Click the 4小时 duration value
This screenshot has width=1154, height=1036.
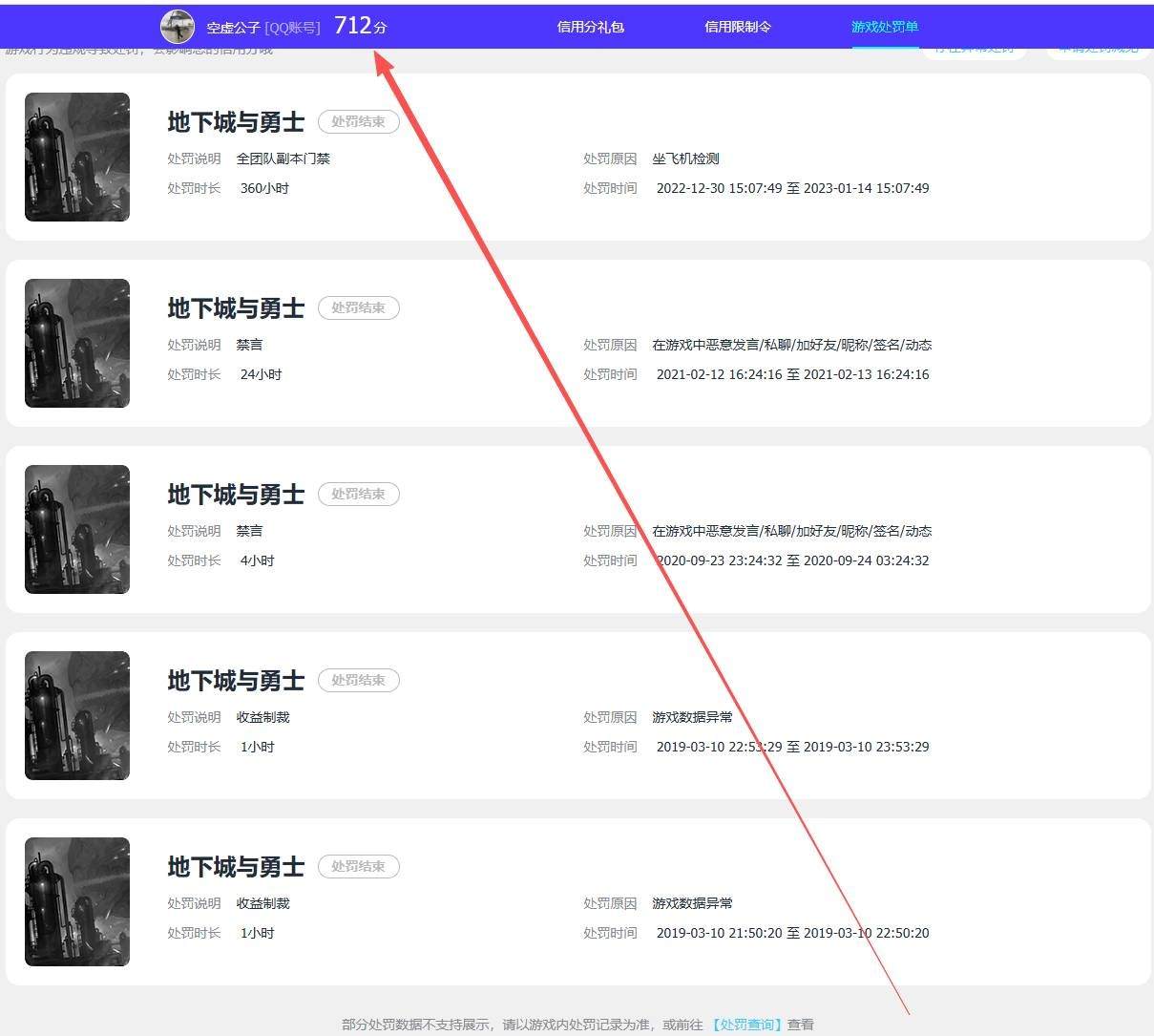[x=257, y=560]
